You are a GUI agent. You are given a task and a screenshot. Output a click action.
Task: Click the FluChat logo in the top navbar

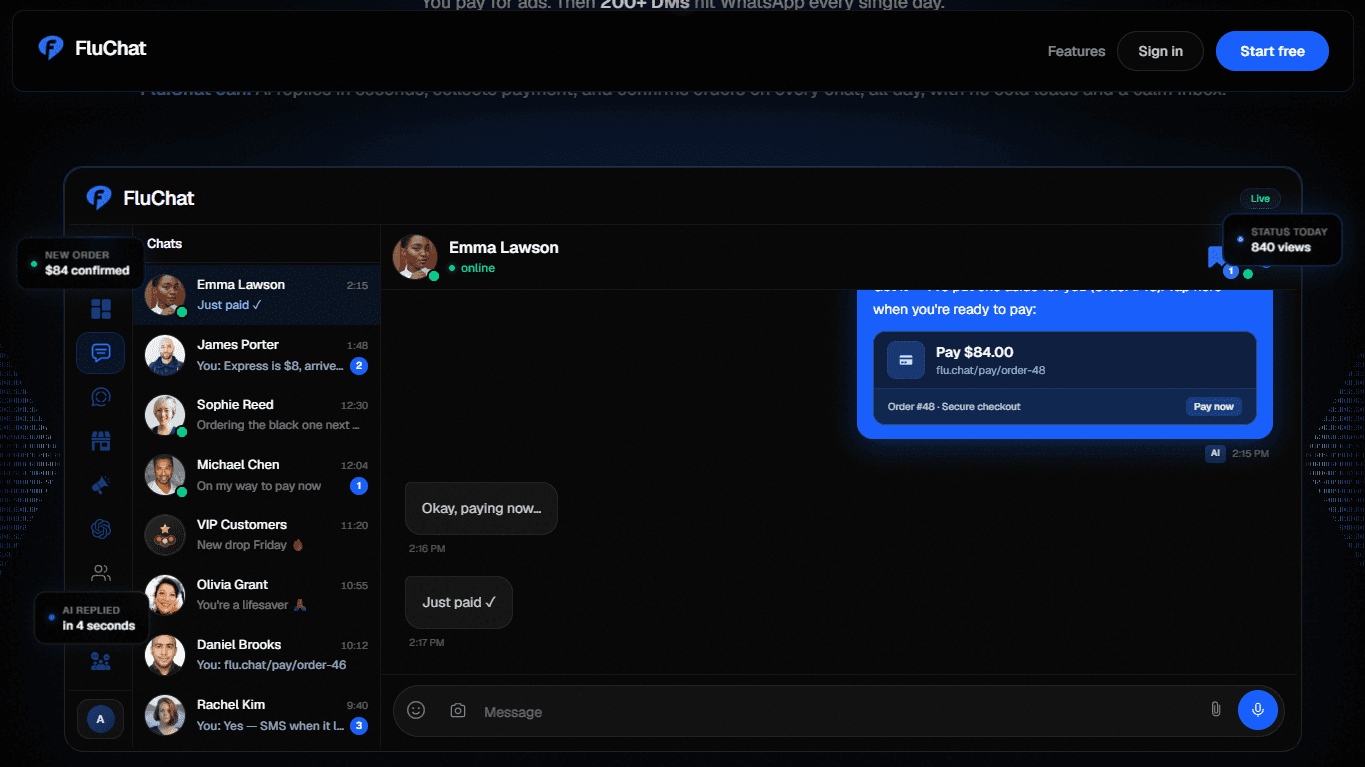click(x=92, y=48)
